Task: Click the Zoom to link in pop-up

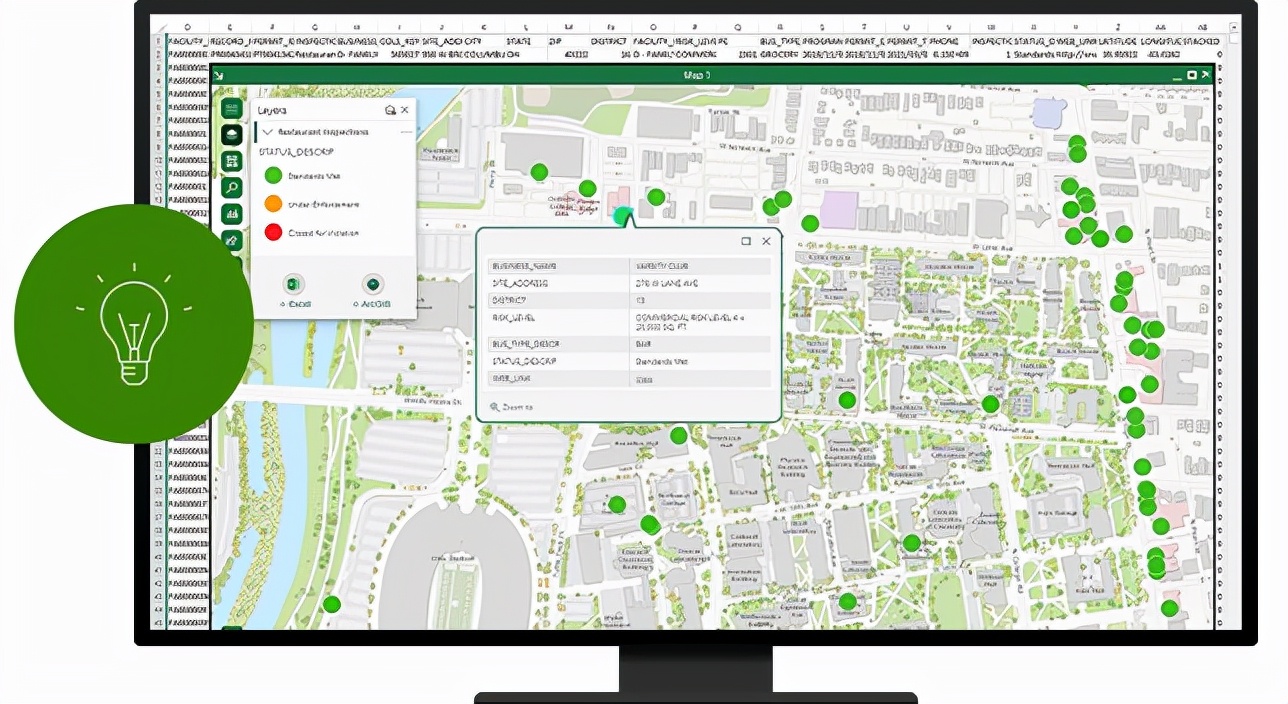Action: (x=511, y=407)
